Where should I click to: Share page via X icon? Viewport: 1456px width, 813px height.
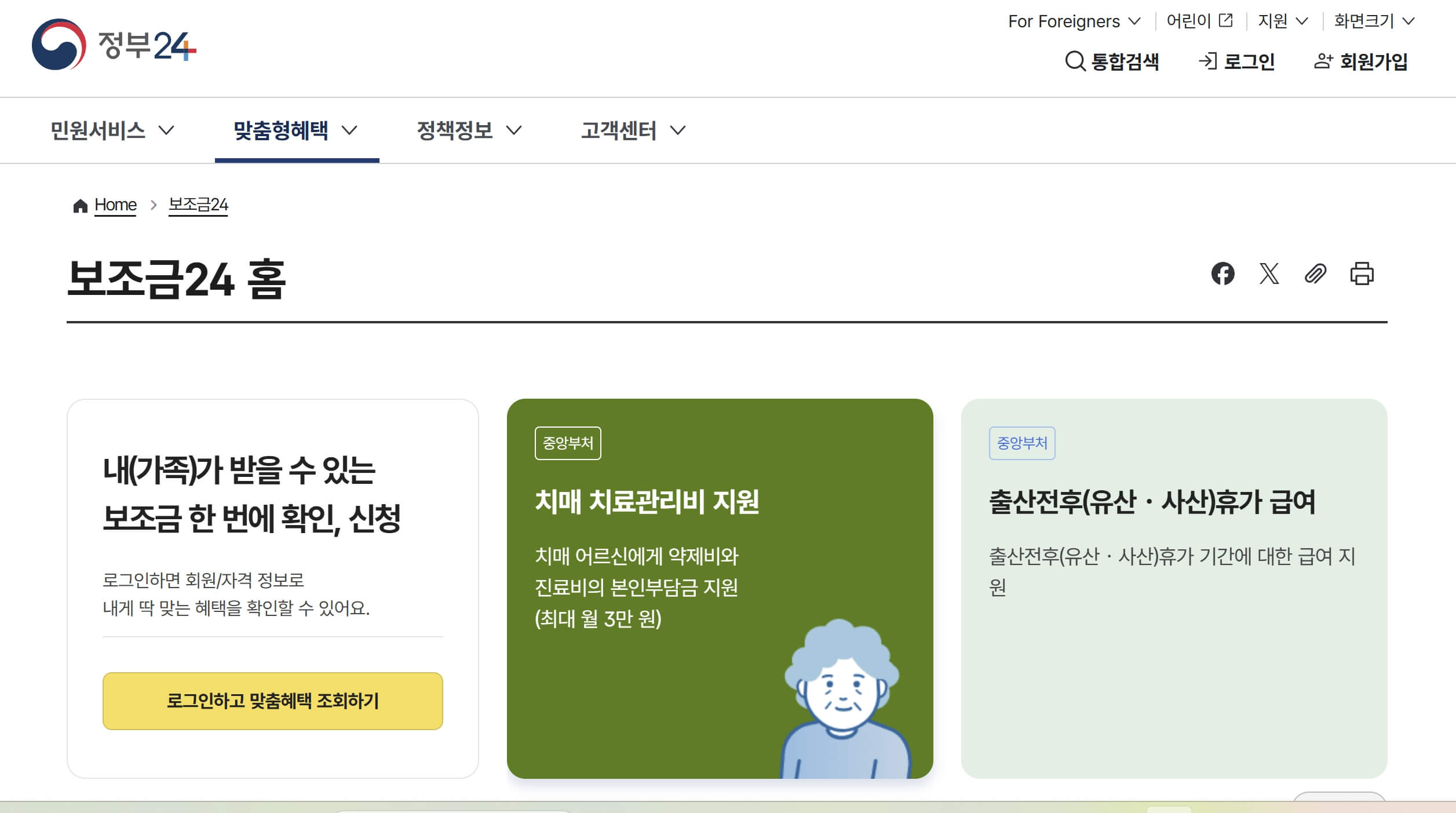tap(1269, 274)
